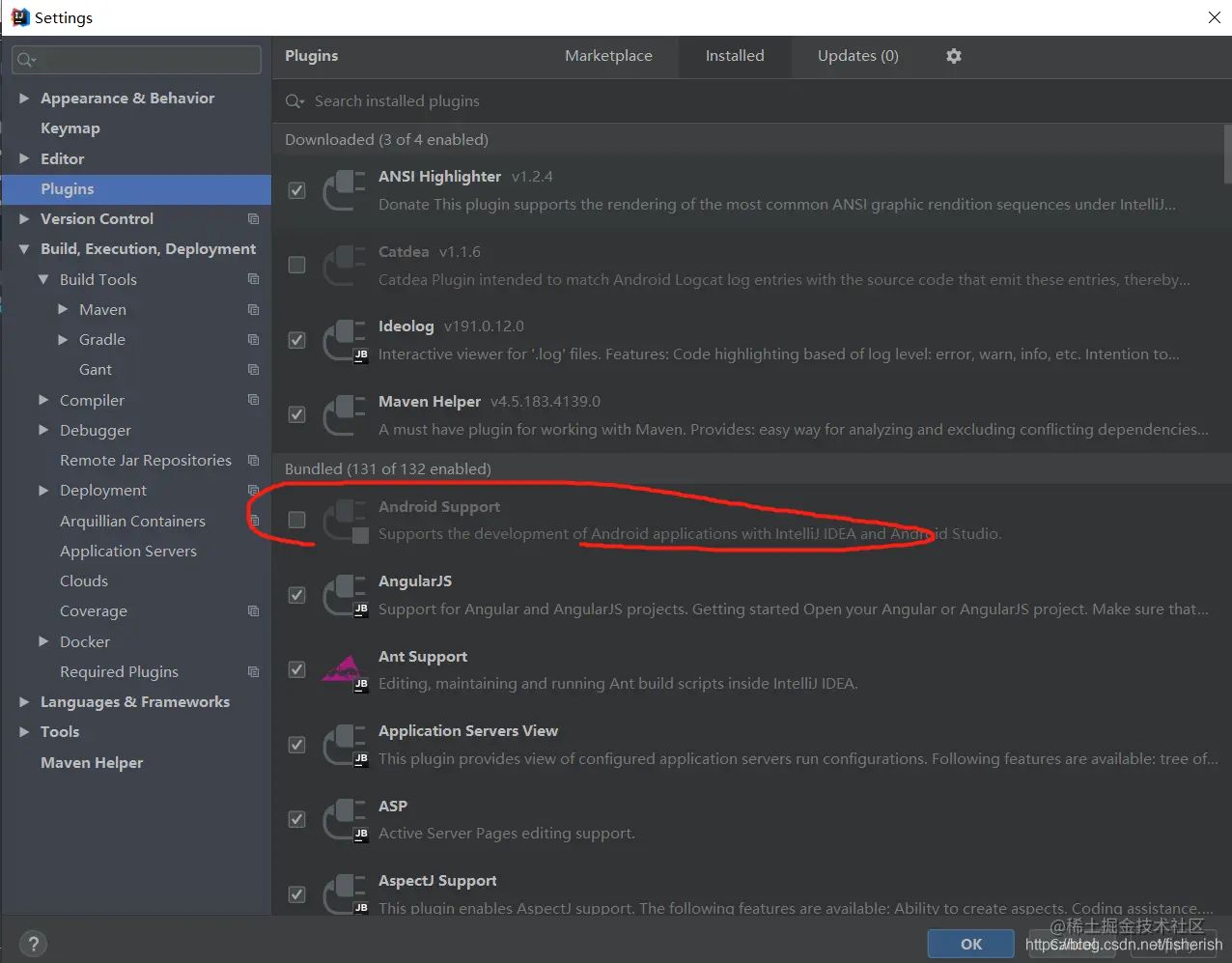The height and width of the screenshot is (963, 1232).
Task: Disable the ANSI Highlighter plugin checkbox
Action: [x=297, y=190]
